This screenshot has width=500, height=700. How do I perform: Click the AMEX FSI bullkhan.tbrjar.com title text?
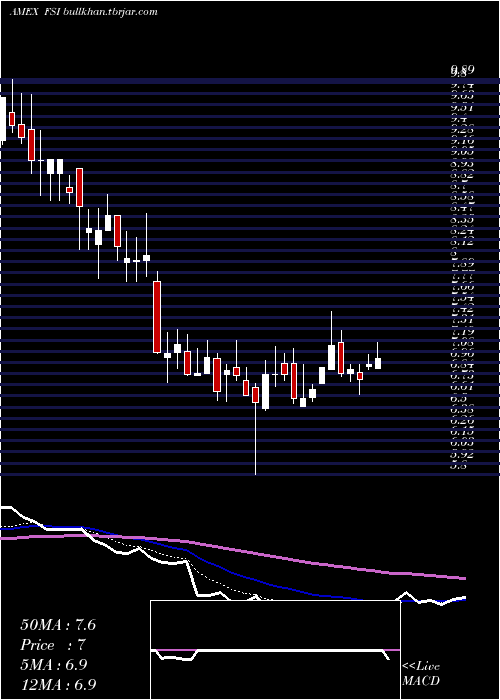[83, 12]
